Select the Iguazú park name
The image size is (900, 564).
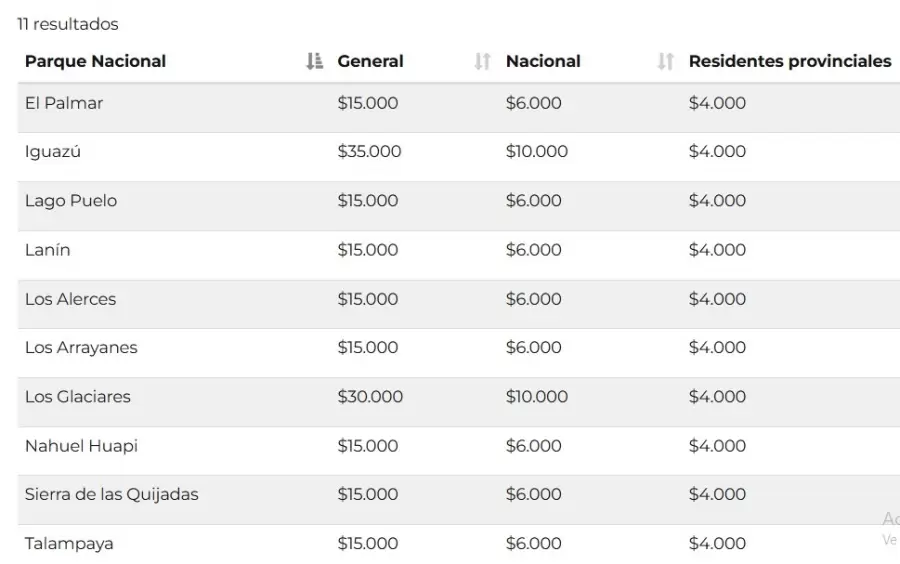click(53, 152)
